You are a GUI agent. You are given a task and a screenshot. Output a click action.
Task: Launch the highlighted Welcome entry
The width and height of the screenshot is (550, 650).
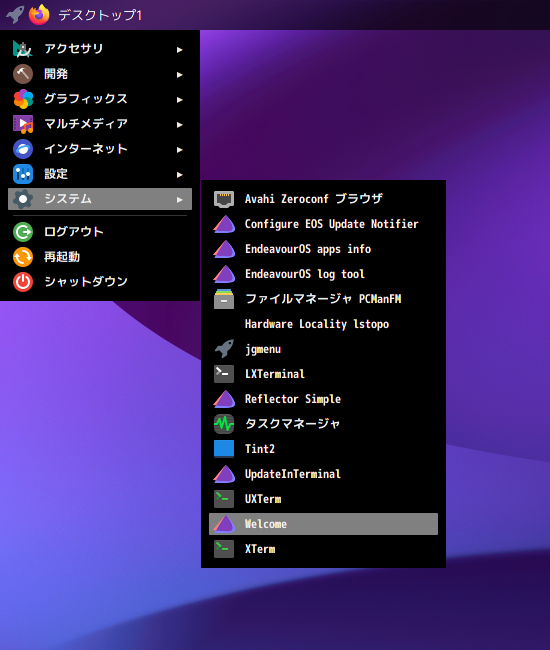pyautogui.click(x=323, y=524)
